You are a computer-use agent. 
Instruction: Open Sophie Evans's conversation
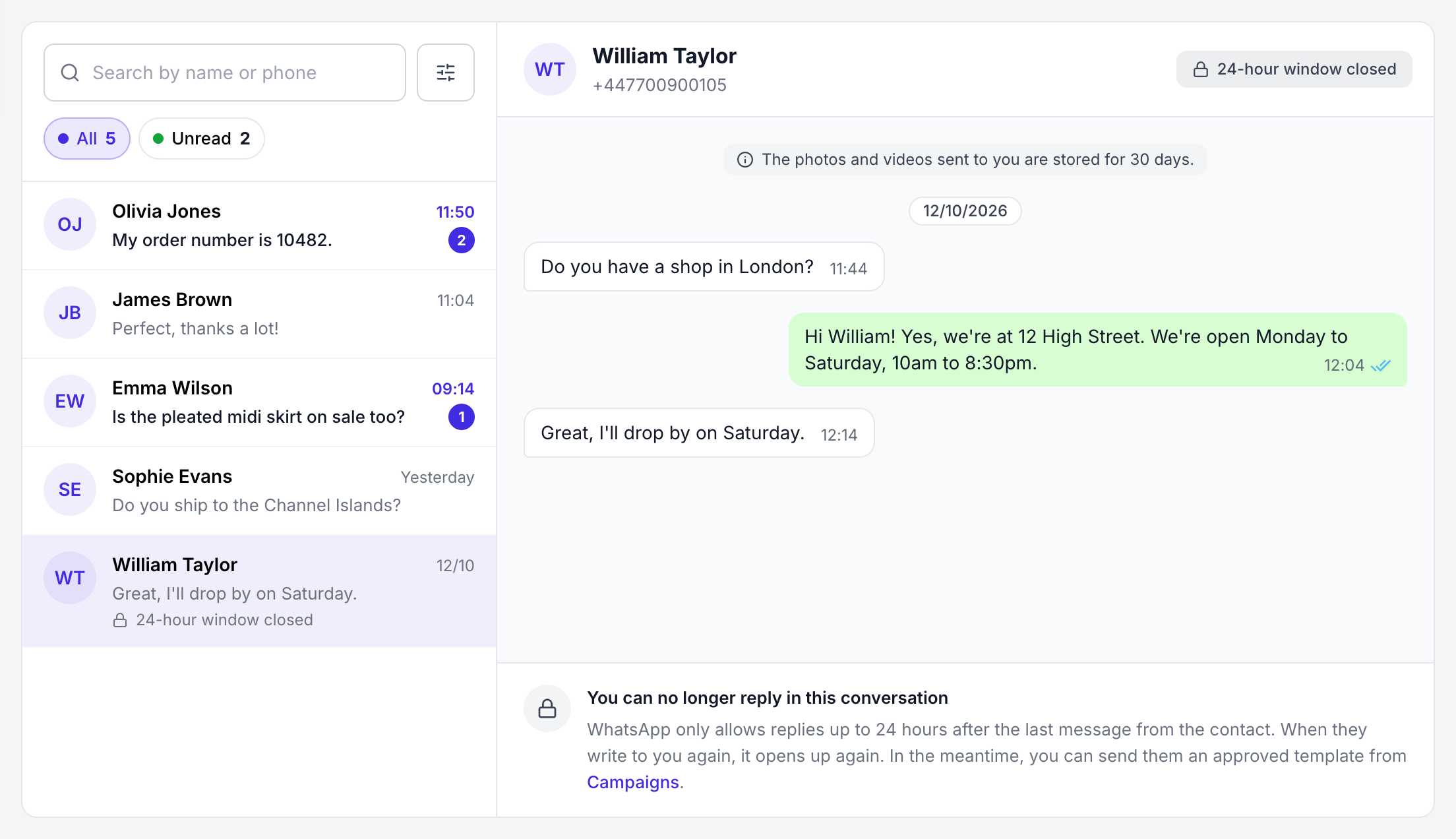pyautogui.click(x=259, y=491)
